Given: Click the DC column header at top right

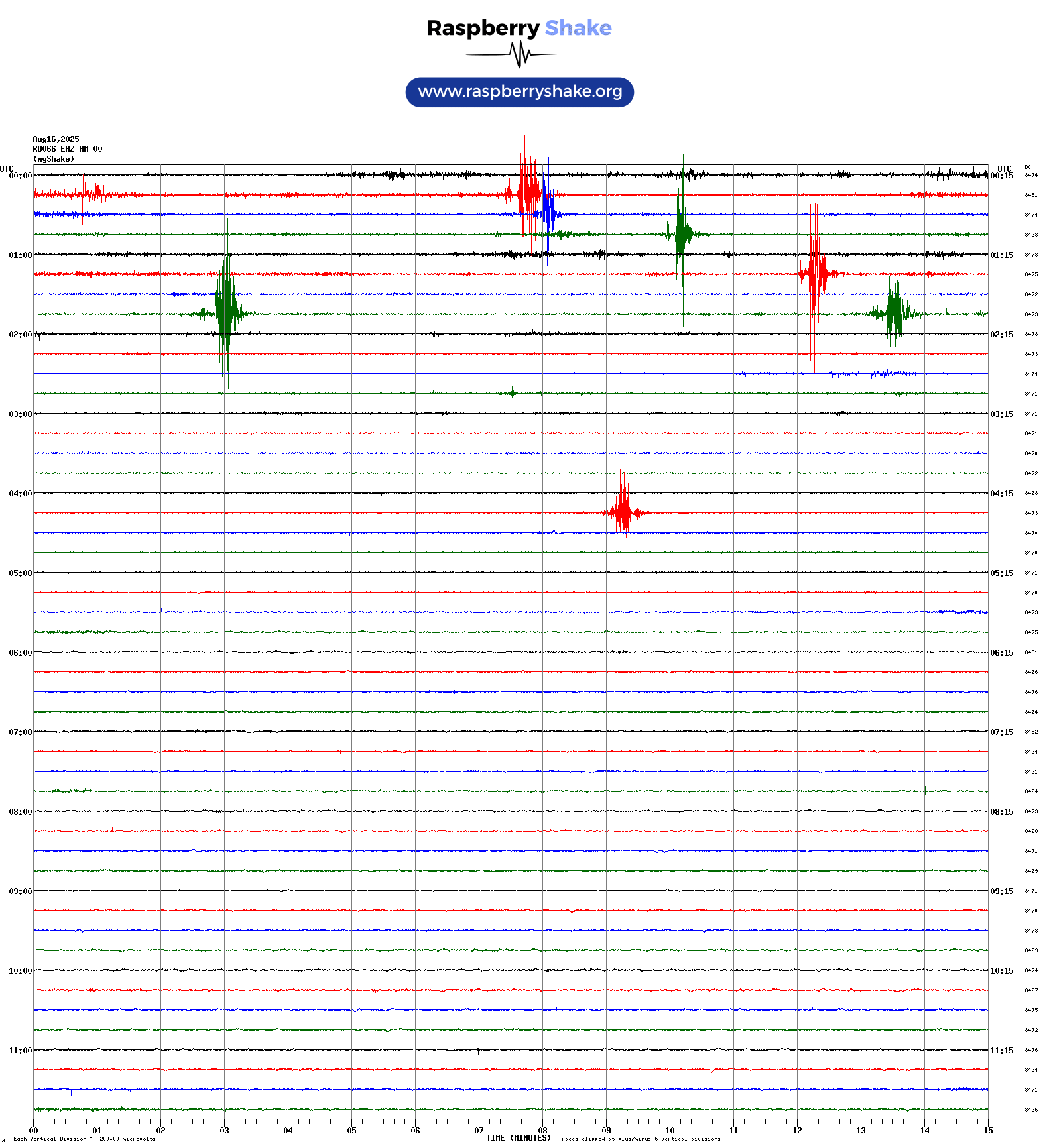Looking at the screenshot, I should (1028, 167).
